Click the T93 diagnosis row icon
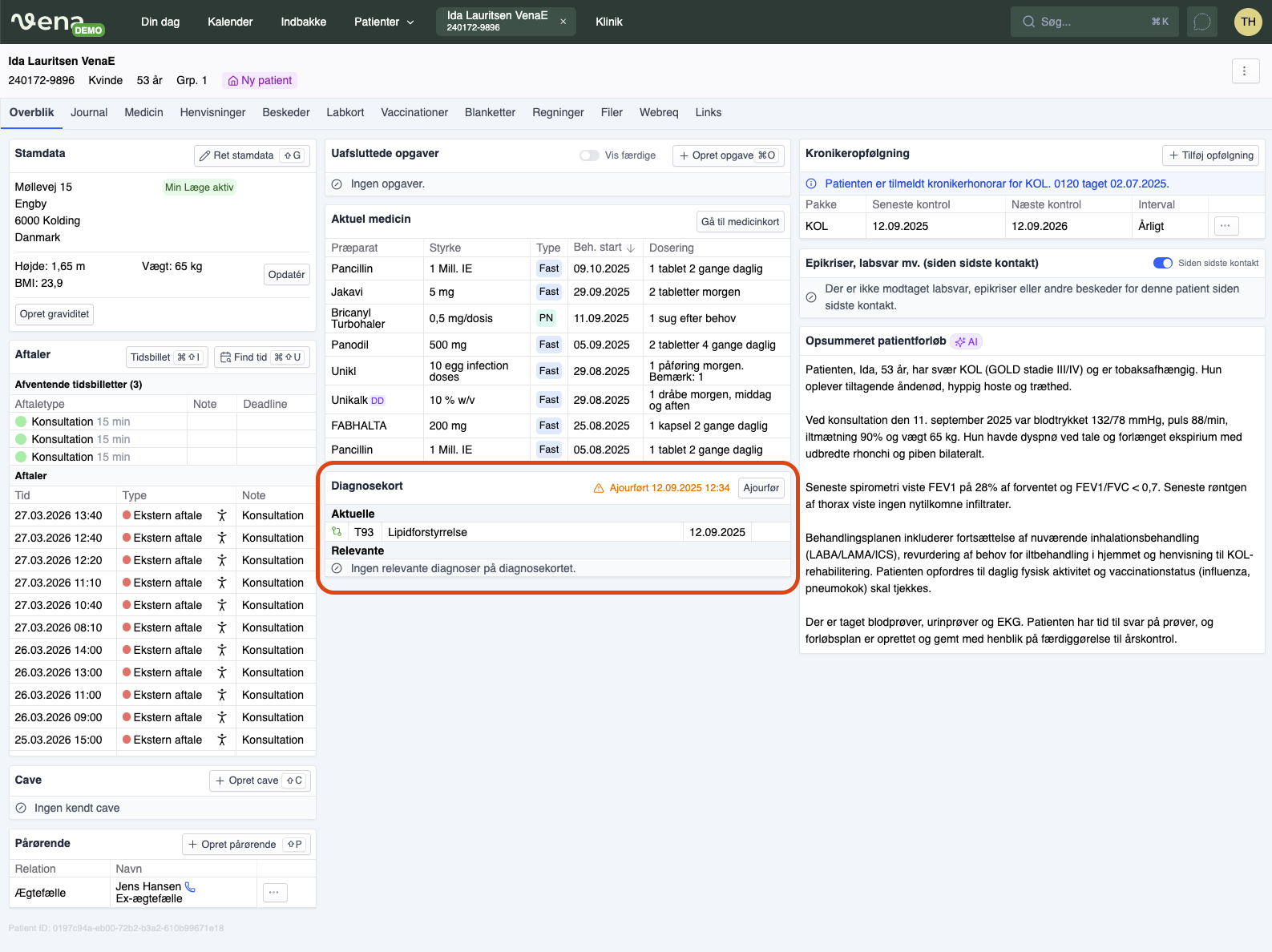Screen dimensions: 1272x952 click(x=337, y=532)
